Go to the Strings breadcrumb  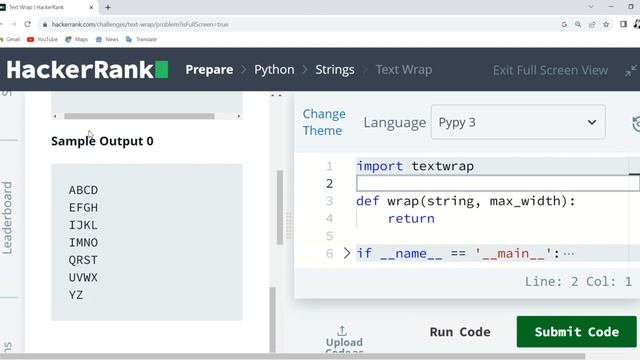[335, 70]
